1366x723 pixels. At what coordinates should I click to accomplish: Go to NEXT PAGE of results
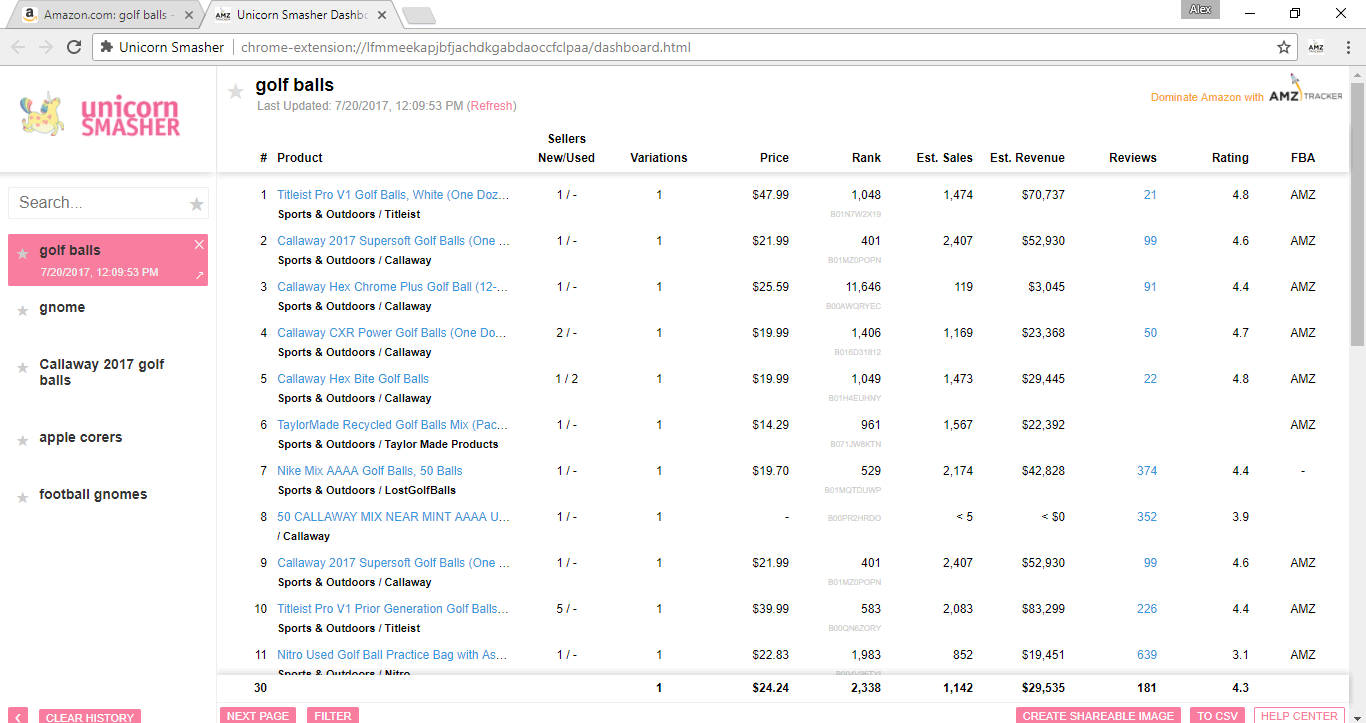258,716
